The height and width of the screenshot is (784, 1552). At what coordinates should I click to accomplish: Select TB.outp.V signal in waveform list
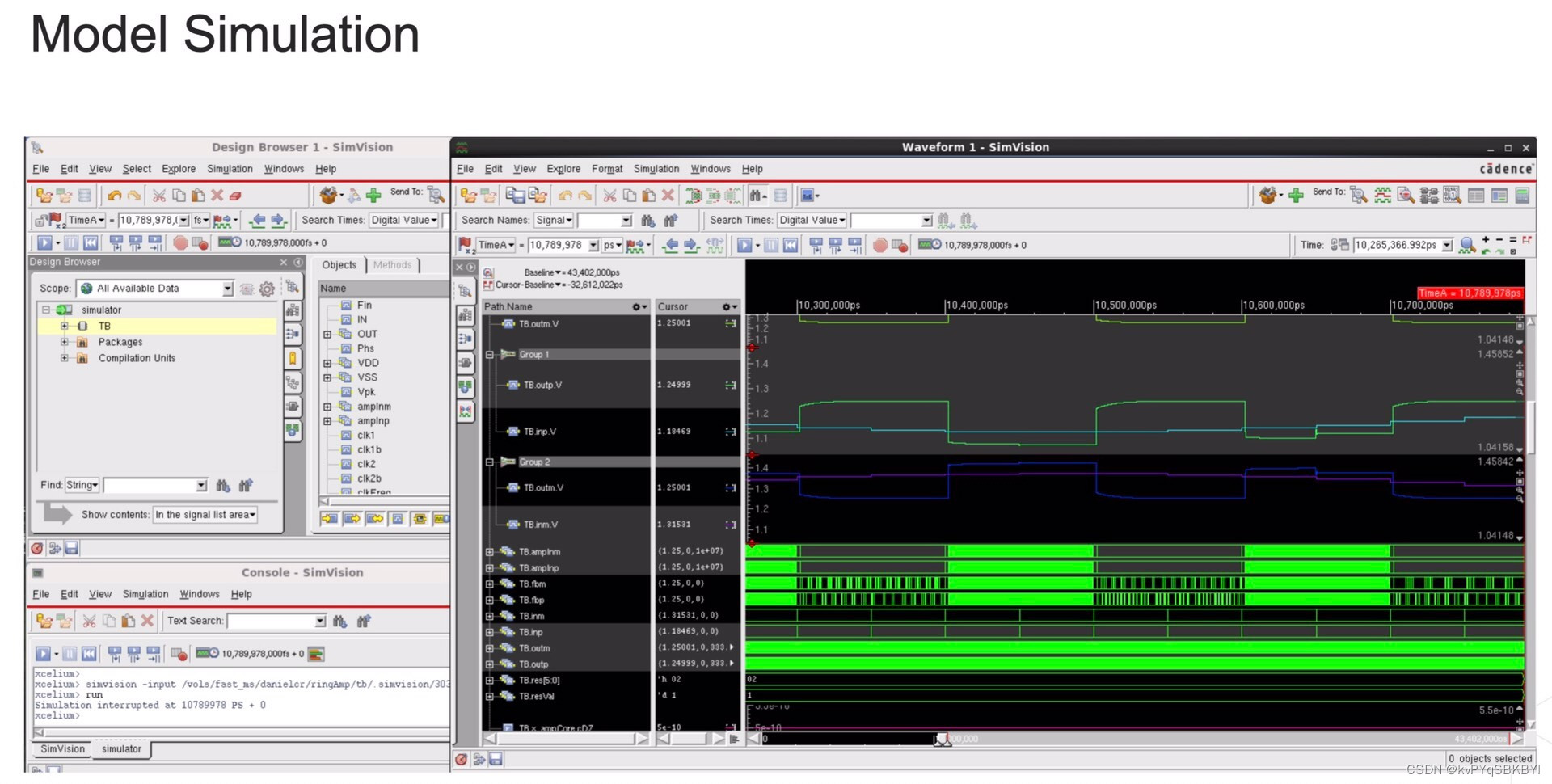[542, 385]
